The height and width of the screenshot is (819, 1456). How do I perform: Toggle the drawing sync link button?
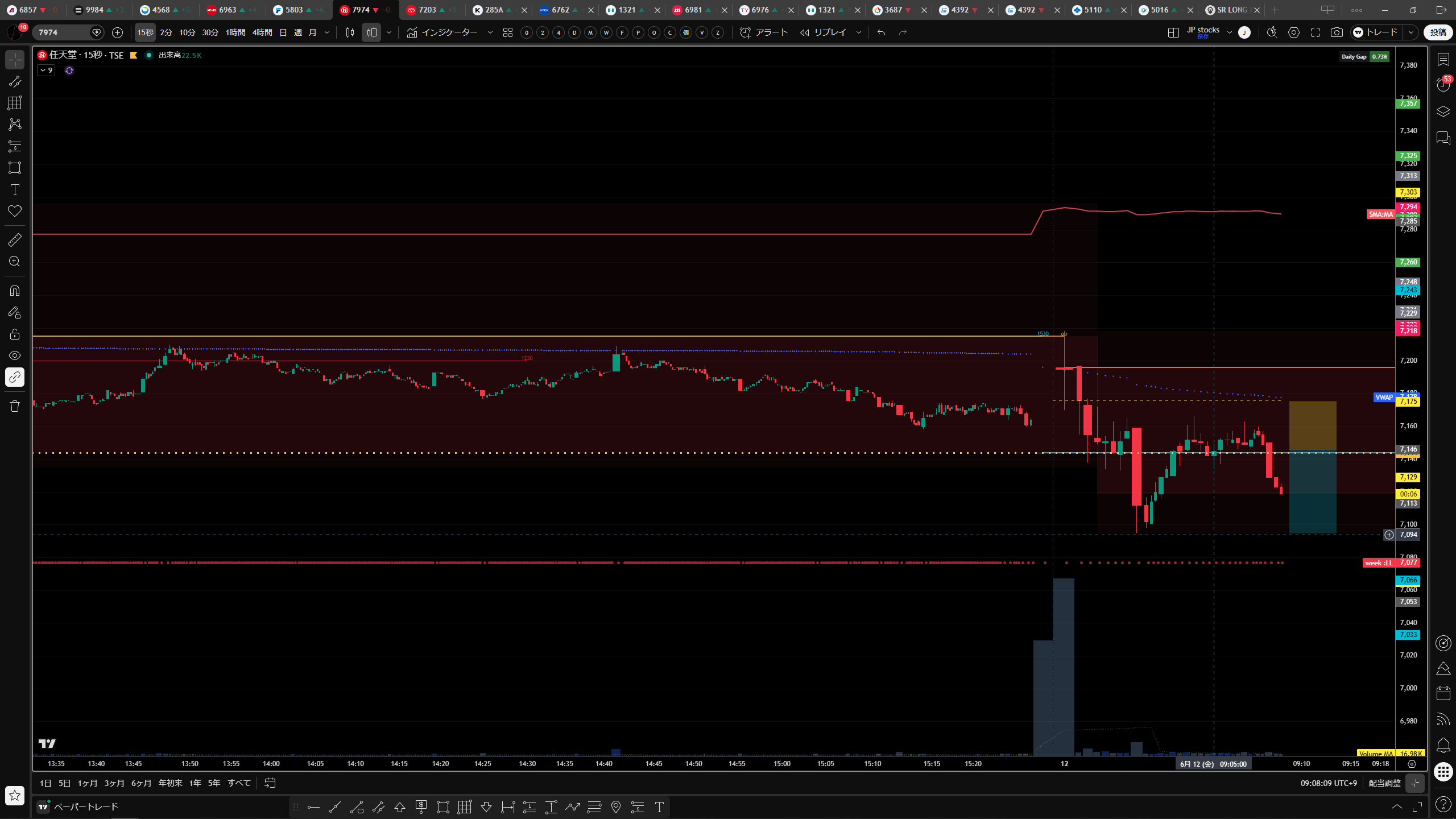tap(15, 377)
